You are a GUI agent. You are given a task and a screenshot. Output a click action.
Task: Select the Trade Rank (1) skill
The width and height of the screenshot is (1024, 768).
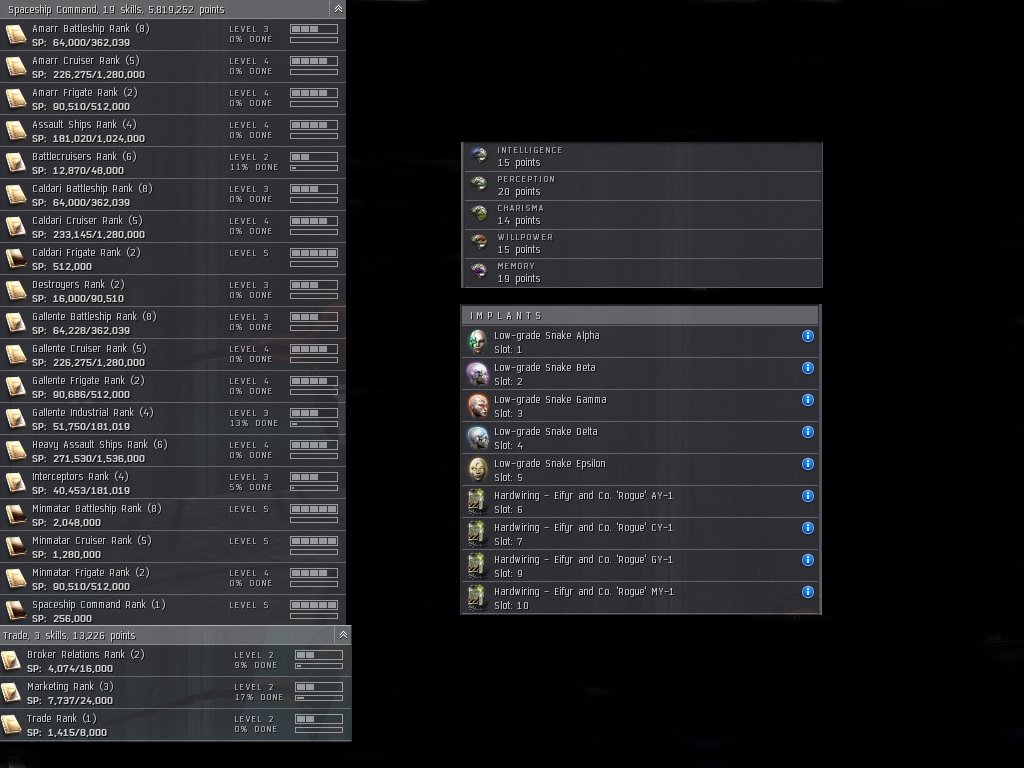point(175,724)
